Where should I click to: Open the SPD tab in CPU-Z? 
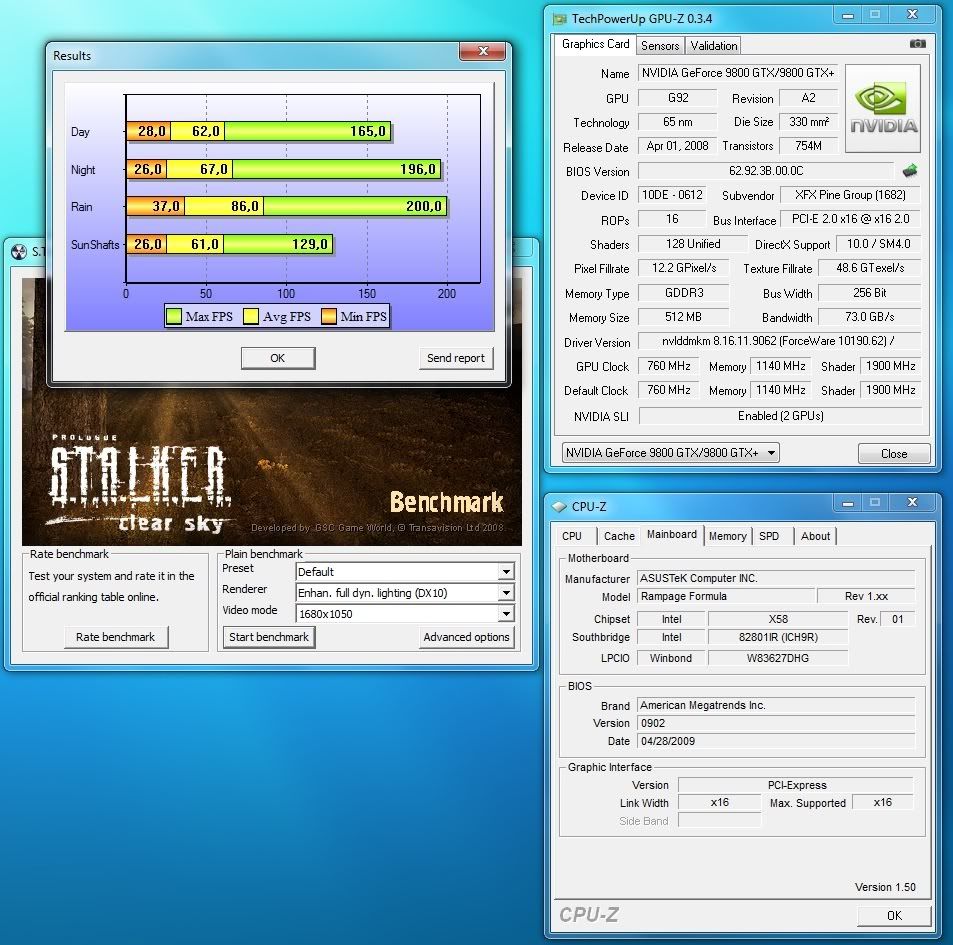[x=769, y=536]
